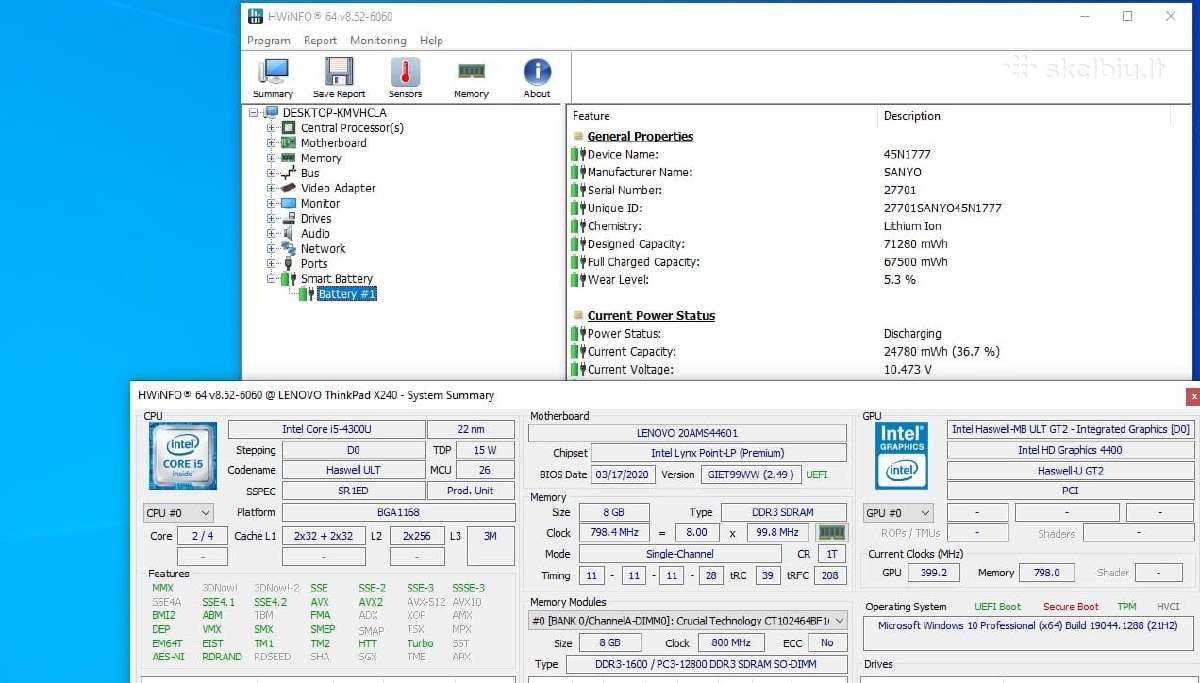Close the System Summary window
Screen dimensions: 1200x683
1192,396
